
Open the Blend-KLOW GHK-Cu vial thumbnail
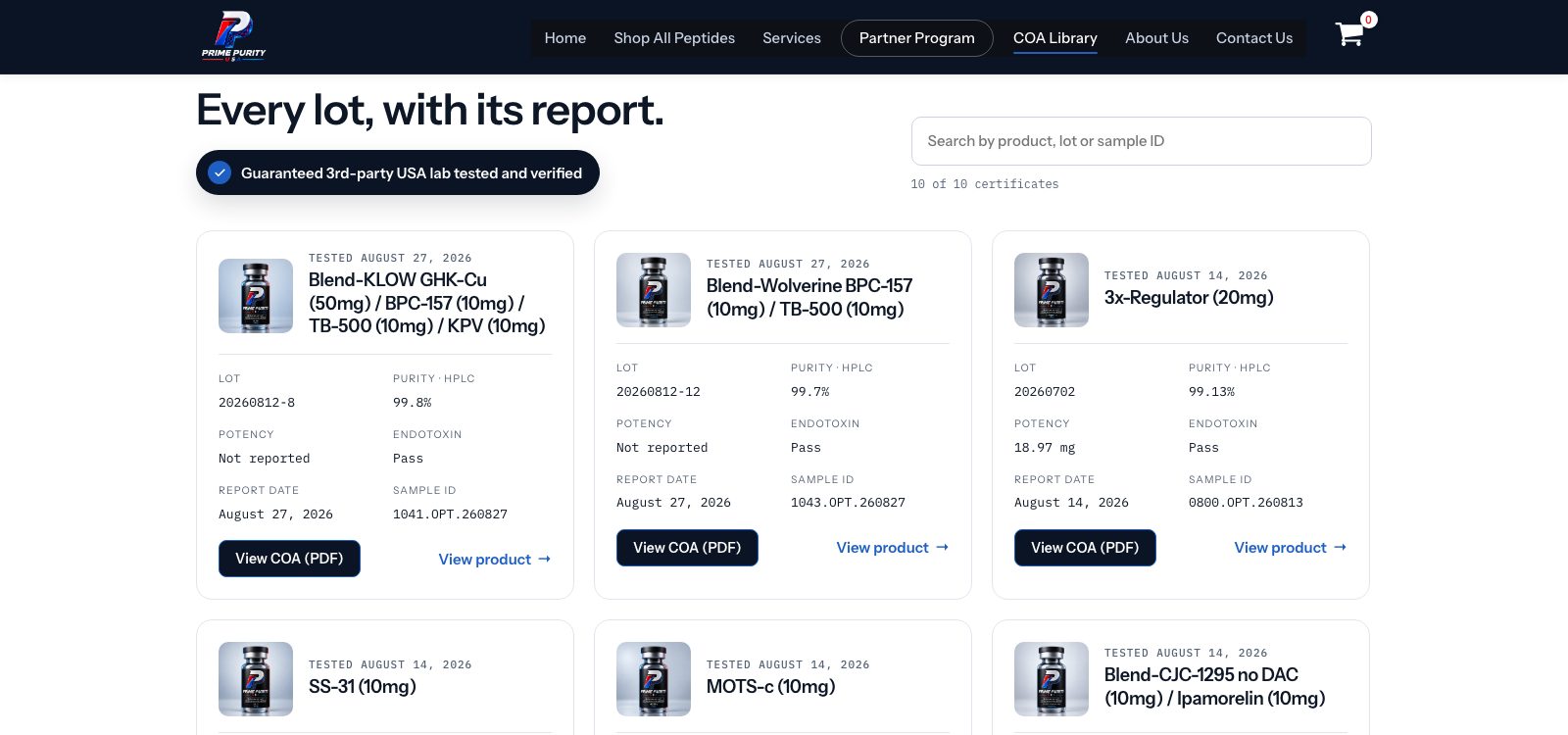pos(256,296)
